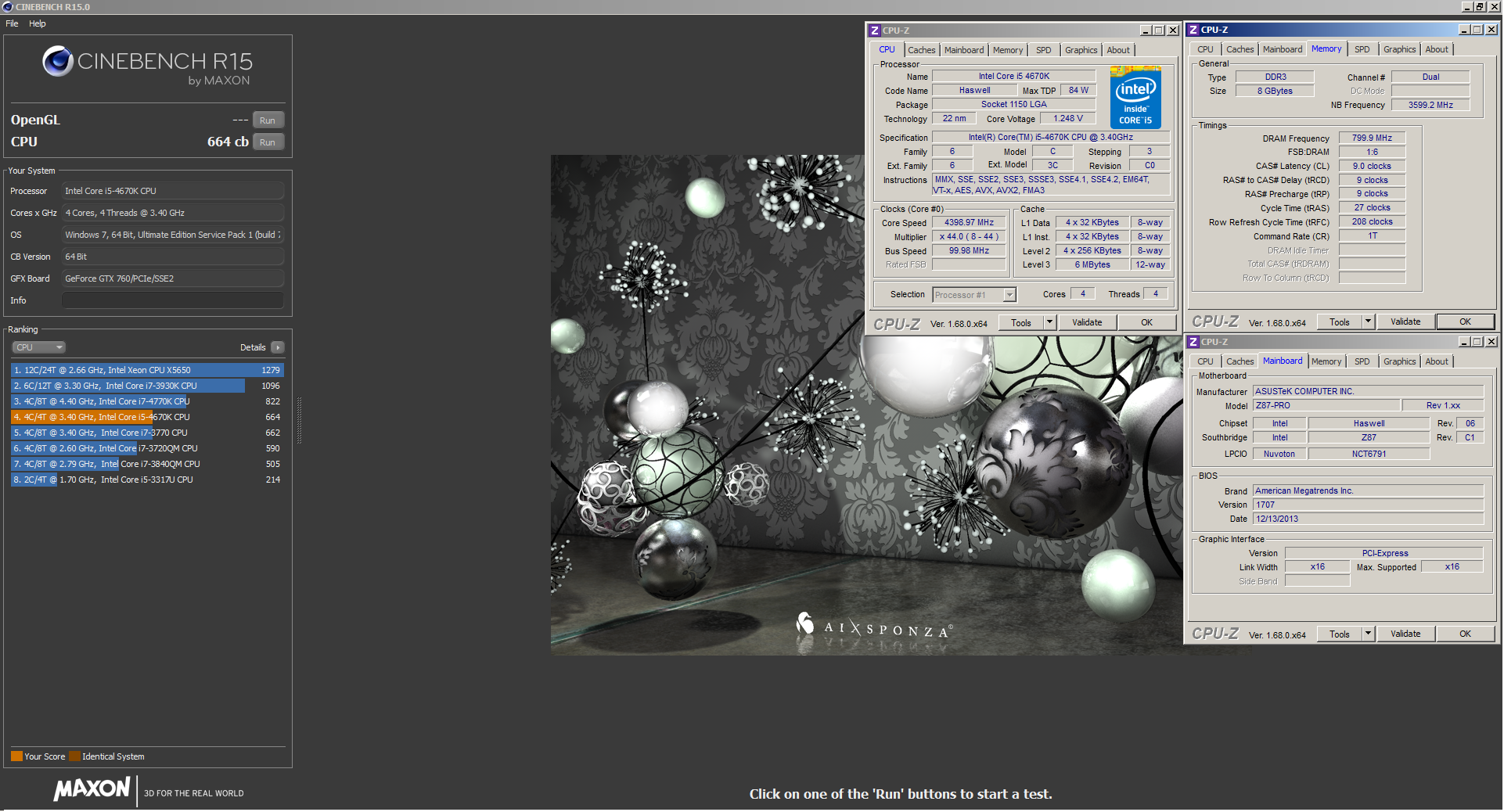The height and width of the screenshot is (812, 1504).
Task: Click CPU-Z icon in Memory window title bar
Action: coord(1193,30)
